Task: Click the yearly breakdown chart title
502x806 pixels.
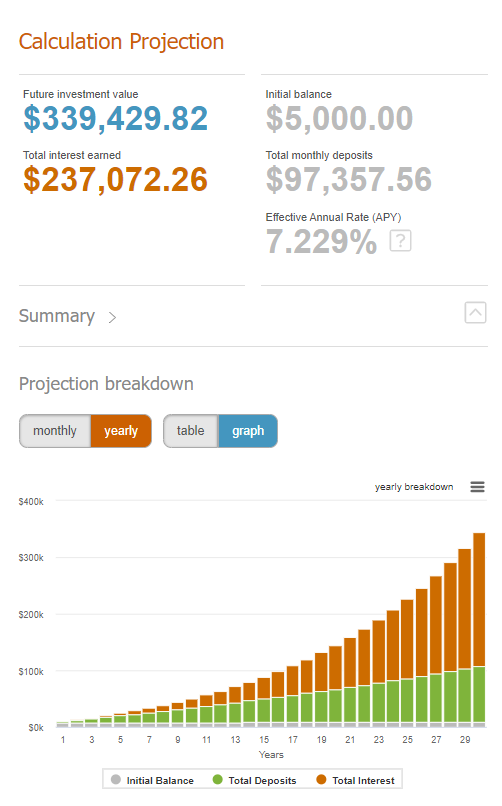Action: coord(414,487)
